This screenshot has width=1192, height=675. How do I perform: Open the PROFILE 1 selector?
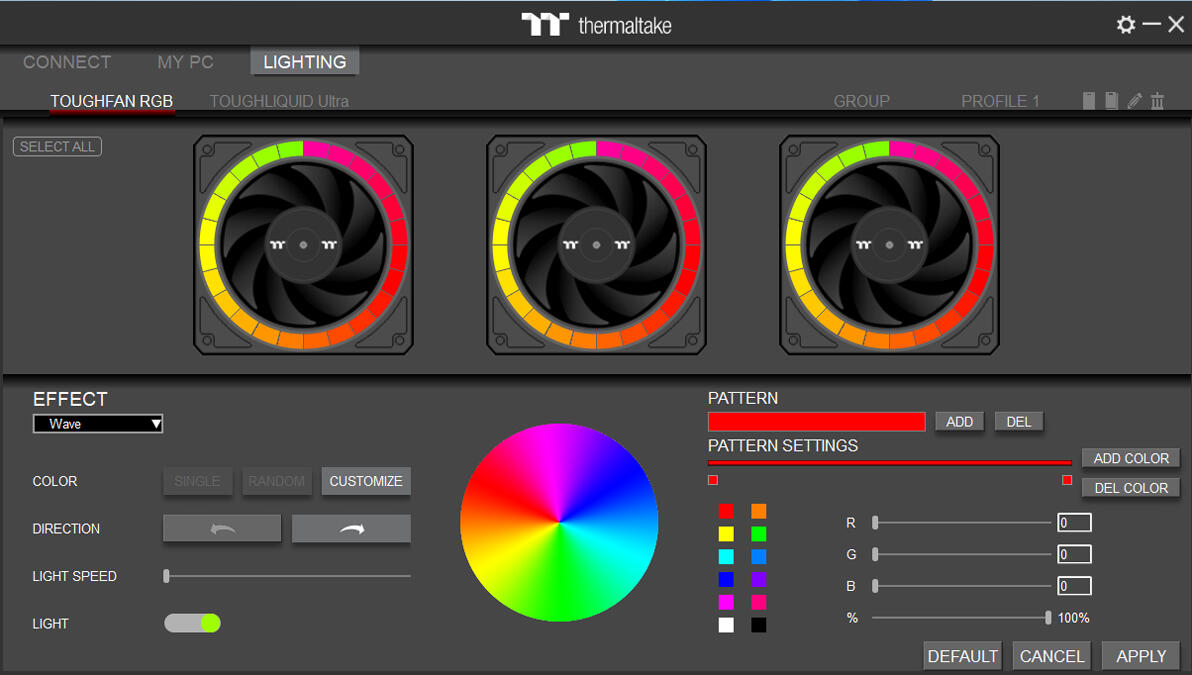1000,101
